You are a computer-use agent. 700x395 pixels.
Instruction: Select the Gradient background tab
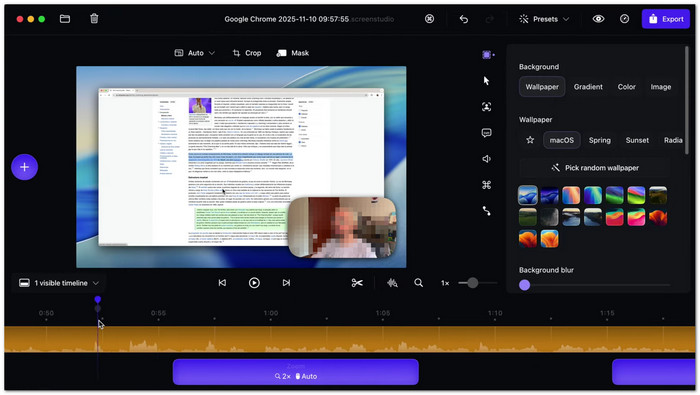pos(588,87)
